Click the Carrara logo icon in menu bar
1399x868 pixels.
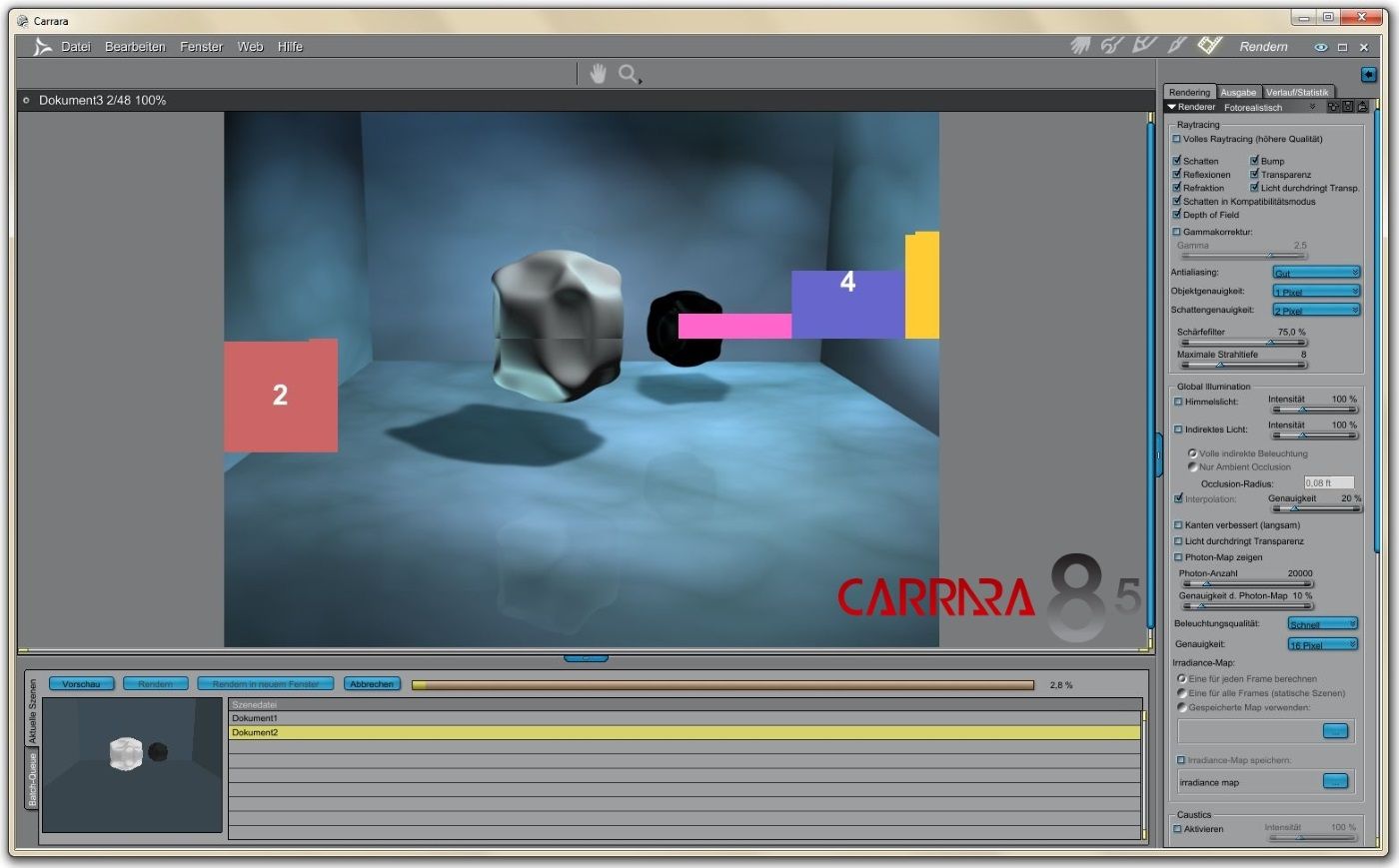click(x=42, y=47)
